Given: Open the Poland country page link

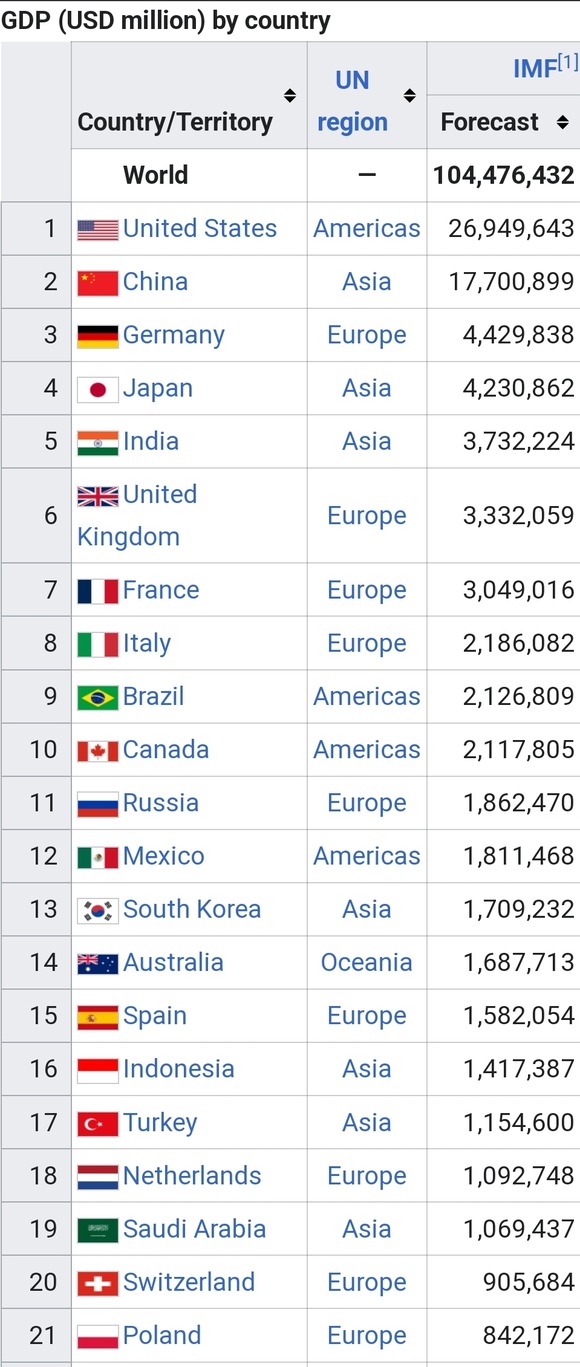Looking at the screenshot, I should pos(160,1335).
